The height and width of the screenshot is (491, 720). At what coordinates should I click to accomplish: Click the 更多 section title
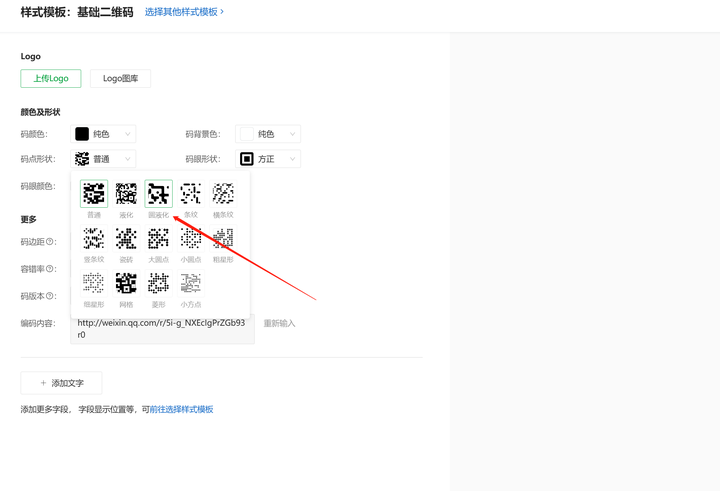click(28, 220)
